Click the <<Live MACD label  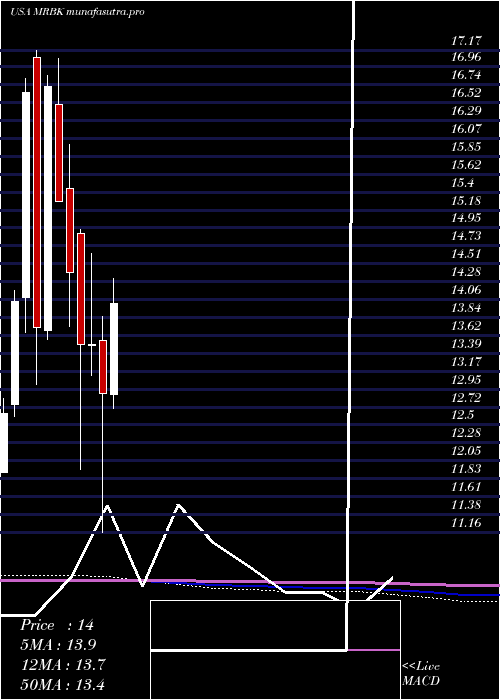click(x=421, y=674)
